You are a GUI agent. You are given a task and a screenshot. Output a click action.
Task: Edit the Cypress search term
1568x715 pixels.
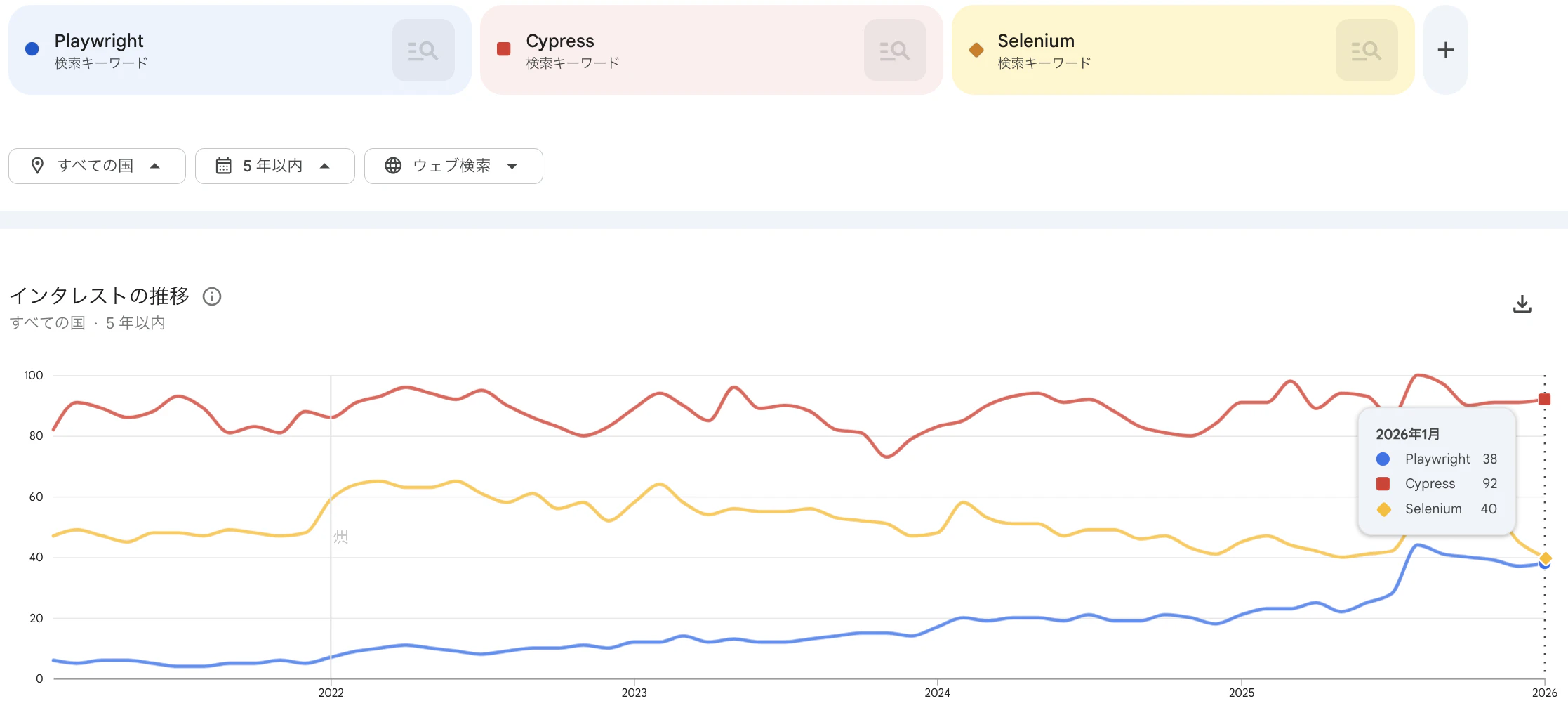pyautogui.click(x=560, y=41)
